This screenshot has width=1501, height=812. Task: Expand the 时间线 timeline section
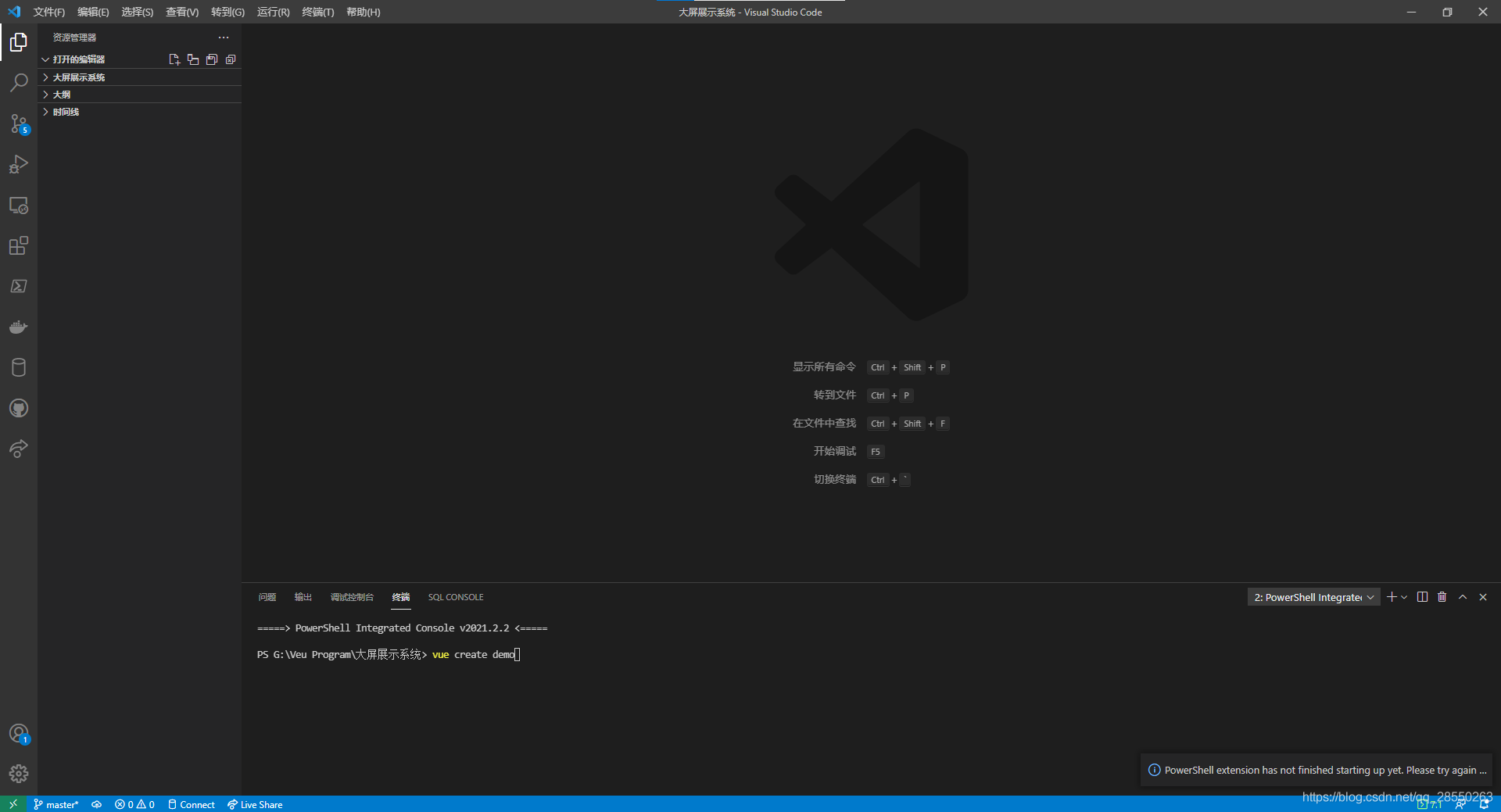(140, 112)
